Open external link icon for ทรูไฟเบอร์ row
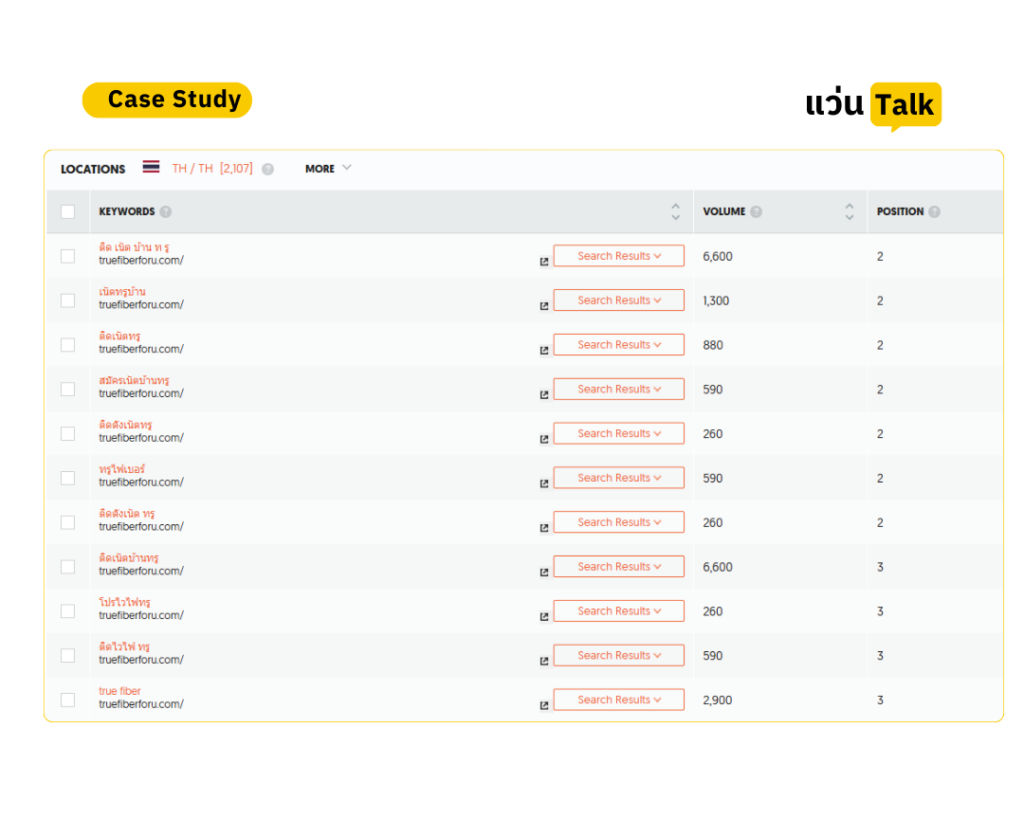The width and height of the screenshot is (1024, 819). click(544, 484)
